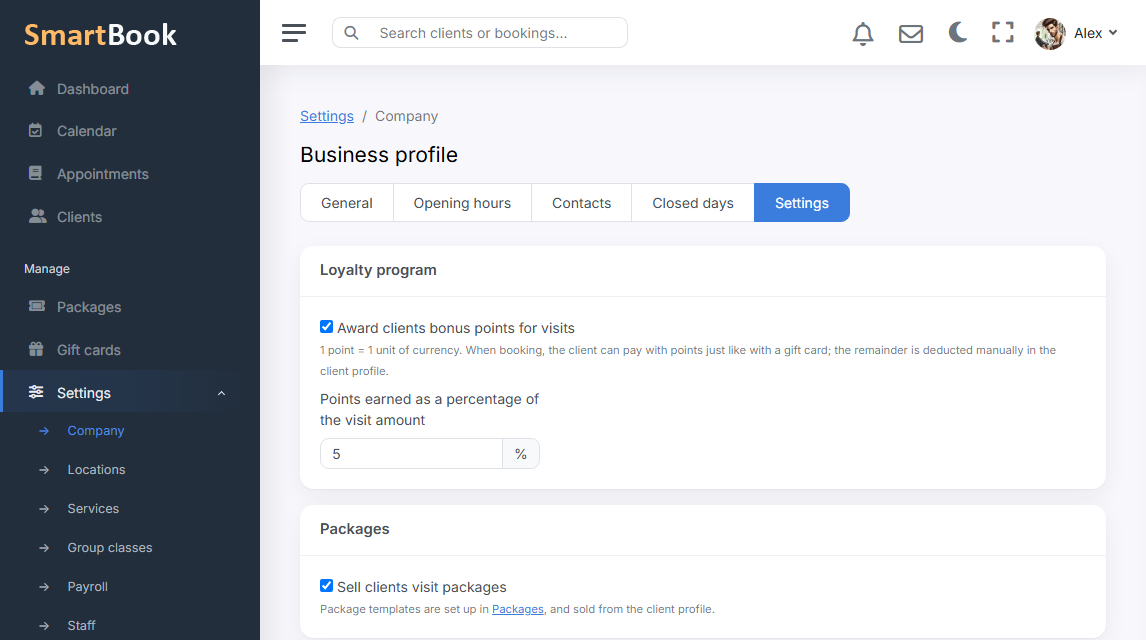The image size is (1146, 640).
Task: Toggle sidebar with hamburger menu icon
Action: 294,33
